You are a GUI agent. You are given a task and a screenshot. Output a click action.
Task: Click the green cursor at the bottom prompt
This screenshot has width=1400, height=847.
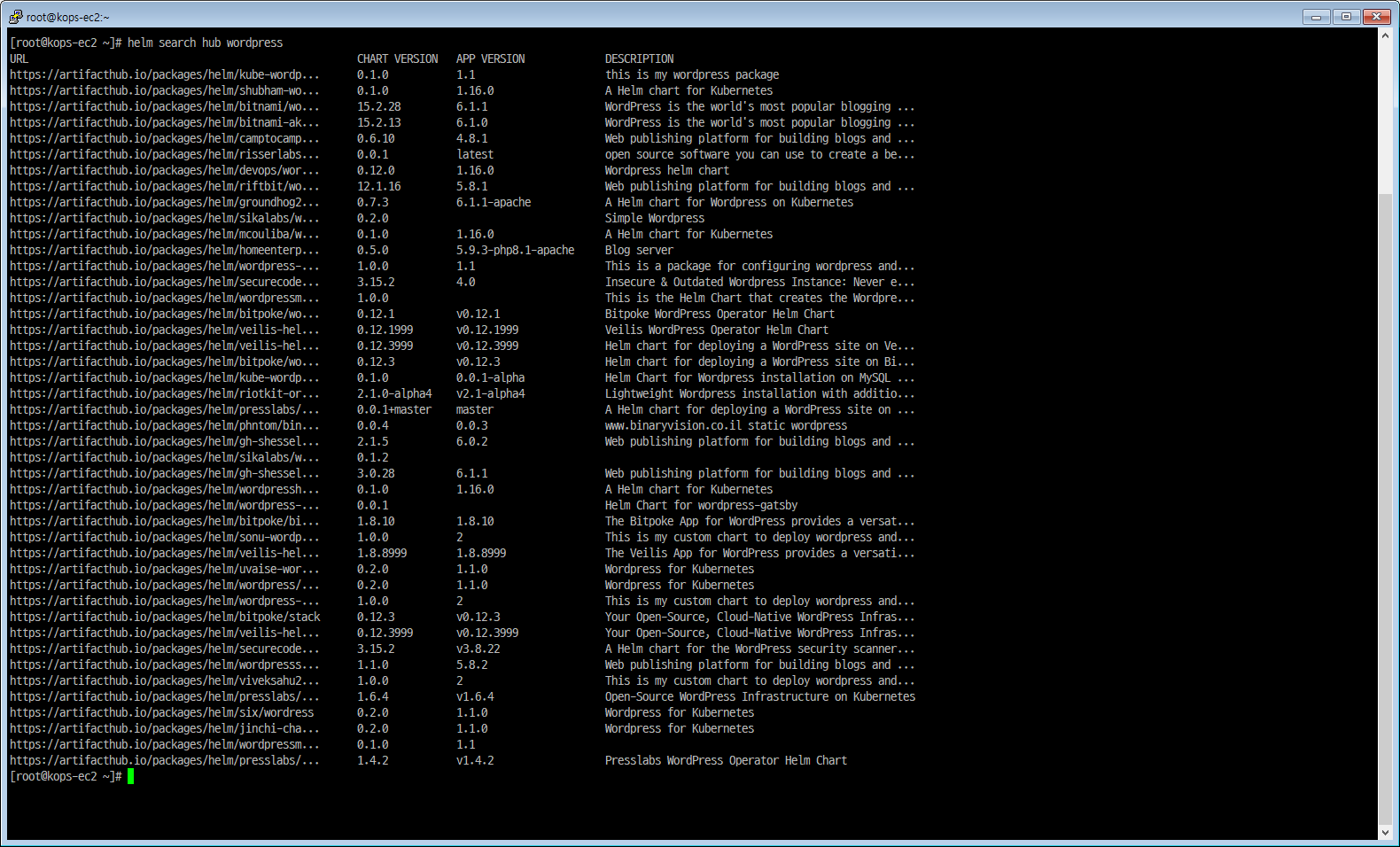[130, 776]
